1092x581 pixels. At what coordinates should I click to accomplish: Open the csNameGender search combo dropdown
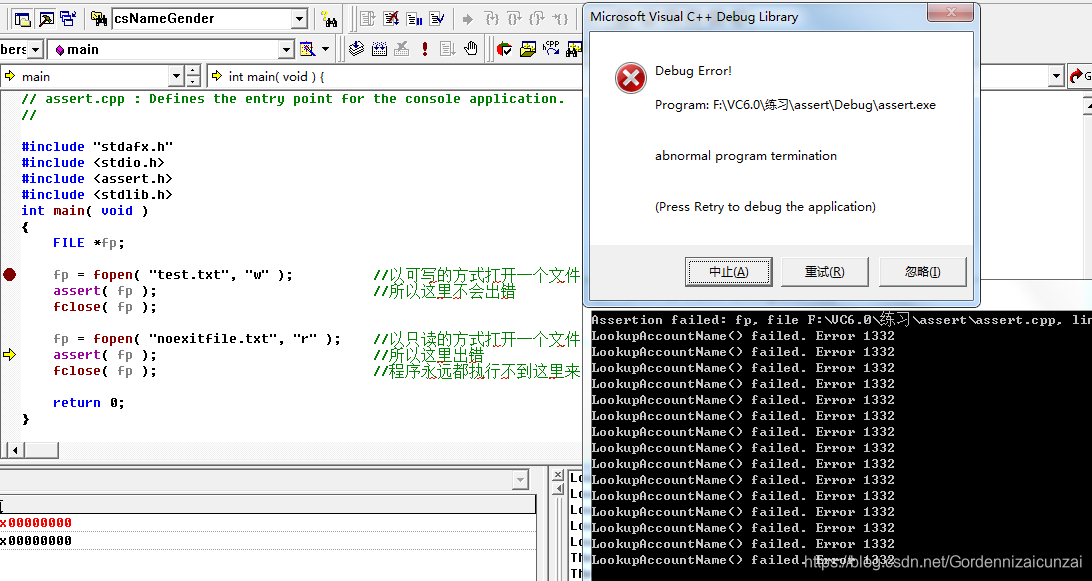297,18
